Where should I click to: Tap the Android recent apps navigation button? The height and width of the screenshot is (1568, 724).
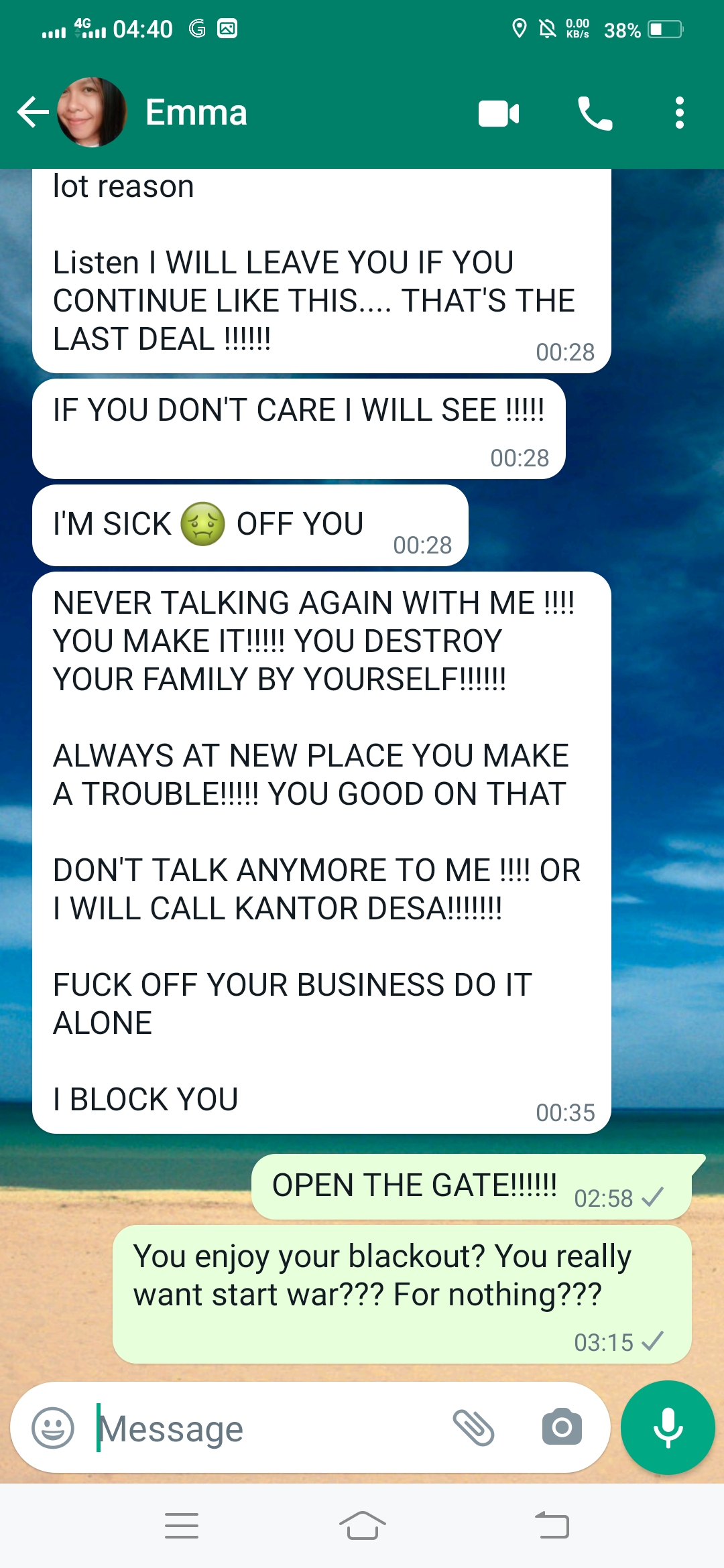(x=182, y=1526)
